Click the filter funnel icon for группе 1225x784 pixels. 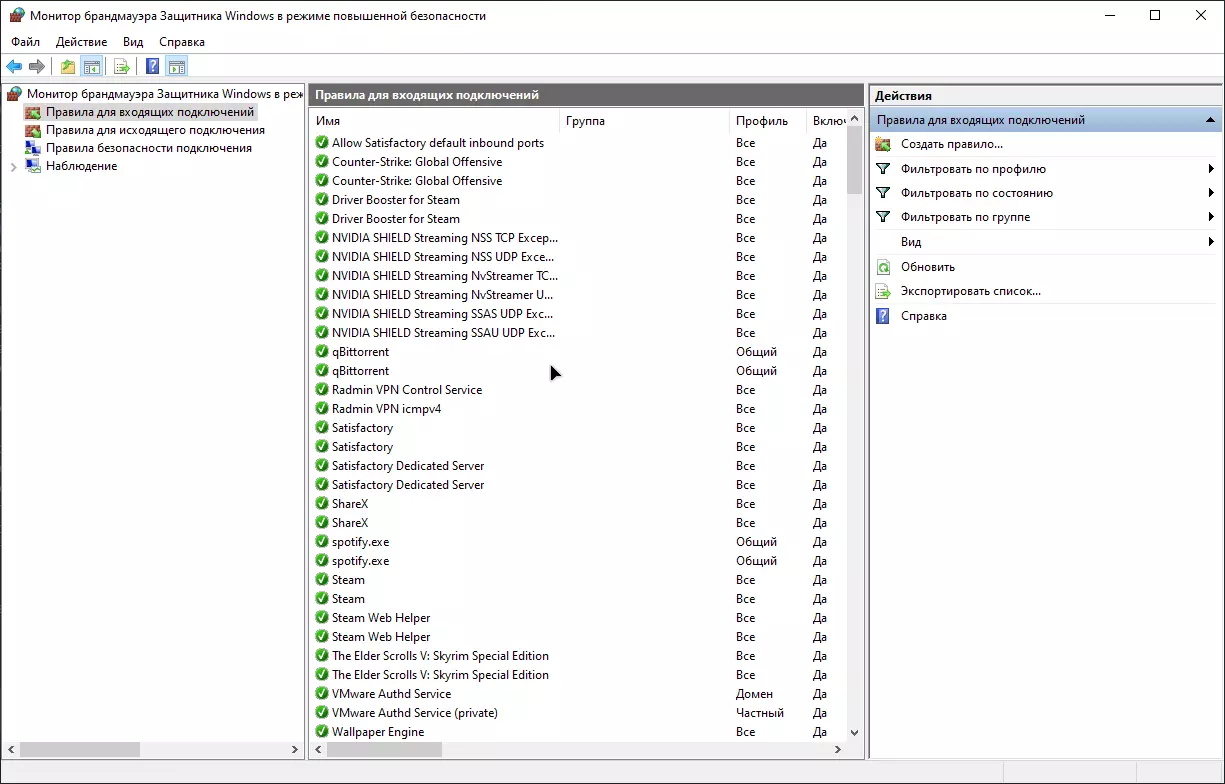click(x=883, y=217)
